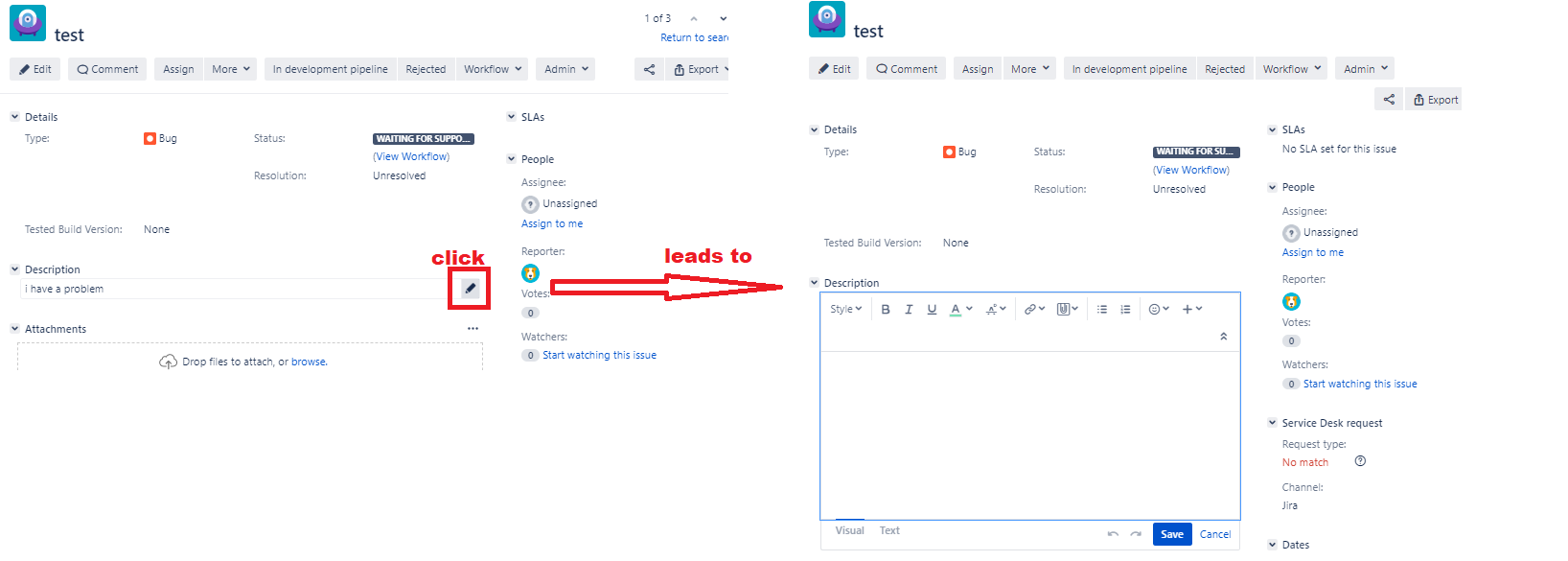Open the emoji picker in editor toolbar
Screen dimensions: 1568x561
click(1159, 309)
